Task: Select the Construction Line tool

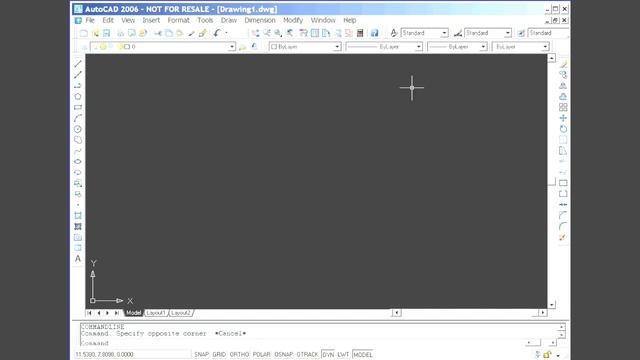Action: pyautogui.click(x=78, y=75)
